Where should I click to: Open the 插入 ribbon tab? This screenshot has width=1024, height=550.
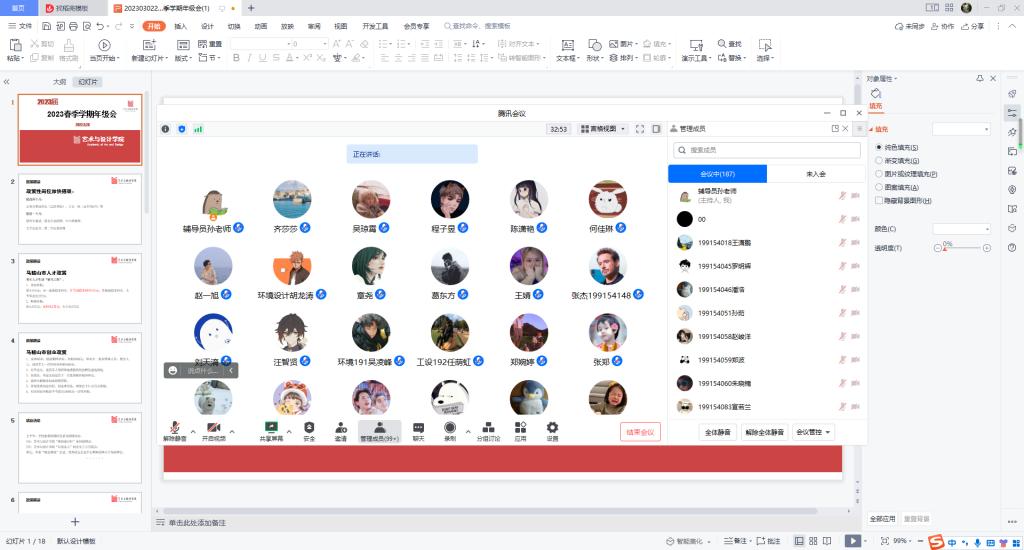tap(180, 27)
